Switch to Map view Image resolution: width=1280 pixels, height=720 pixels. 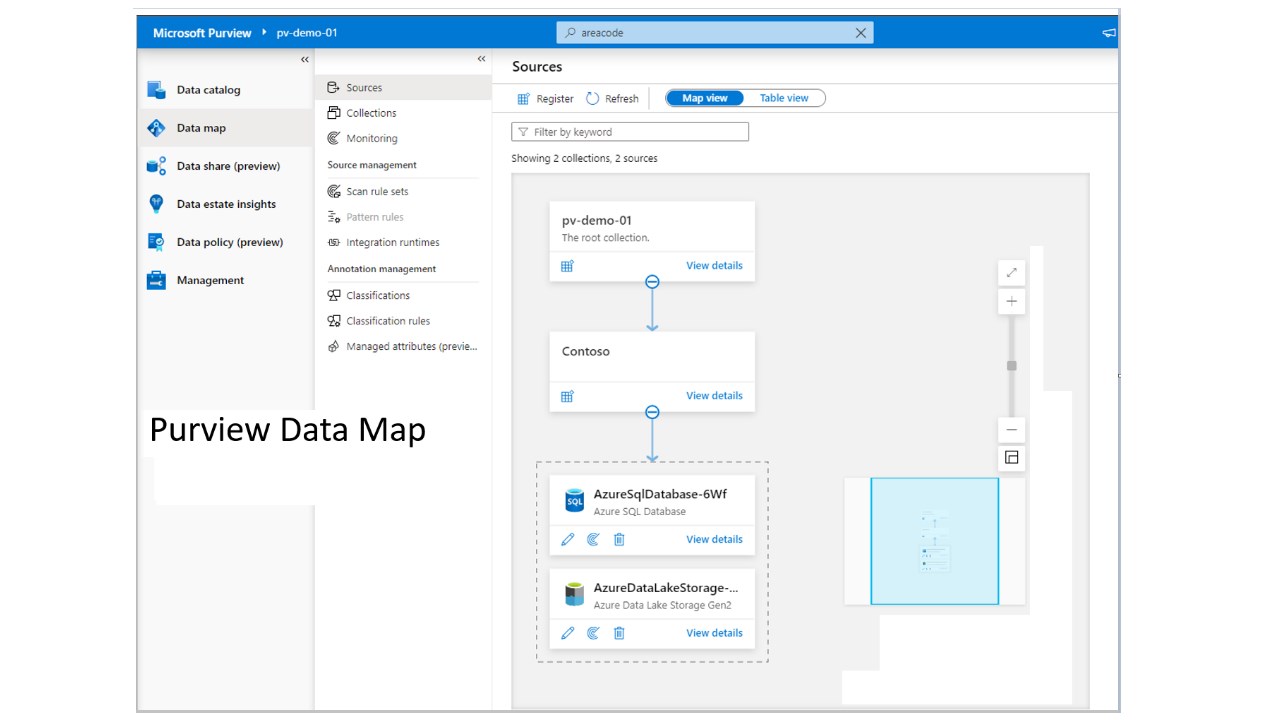[x=705, y=98]
